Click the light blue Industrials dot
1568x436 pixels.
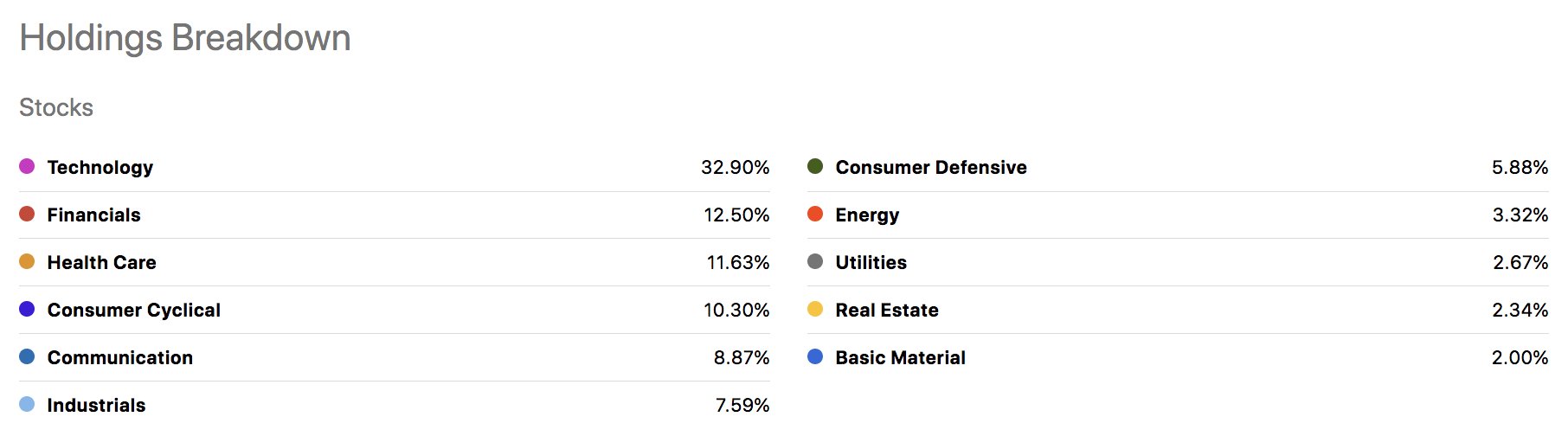[x=27, y=404]
